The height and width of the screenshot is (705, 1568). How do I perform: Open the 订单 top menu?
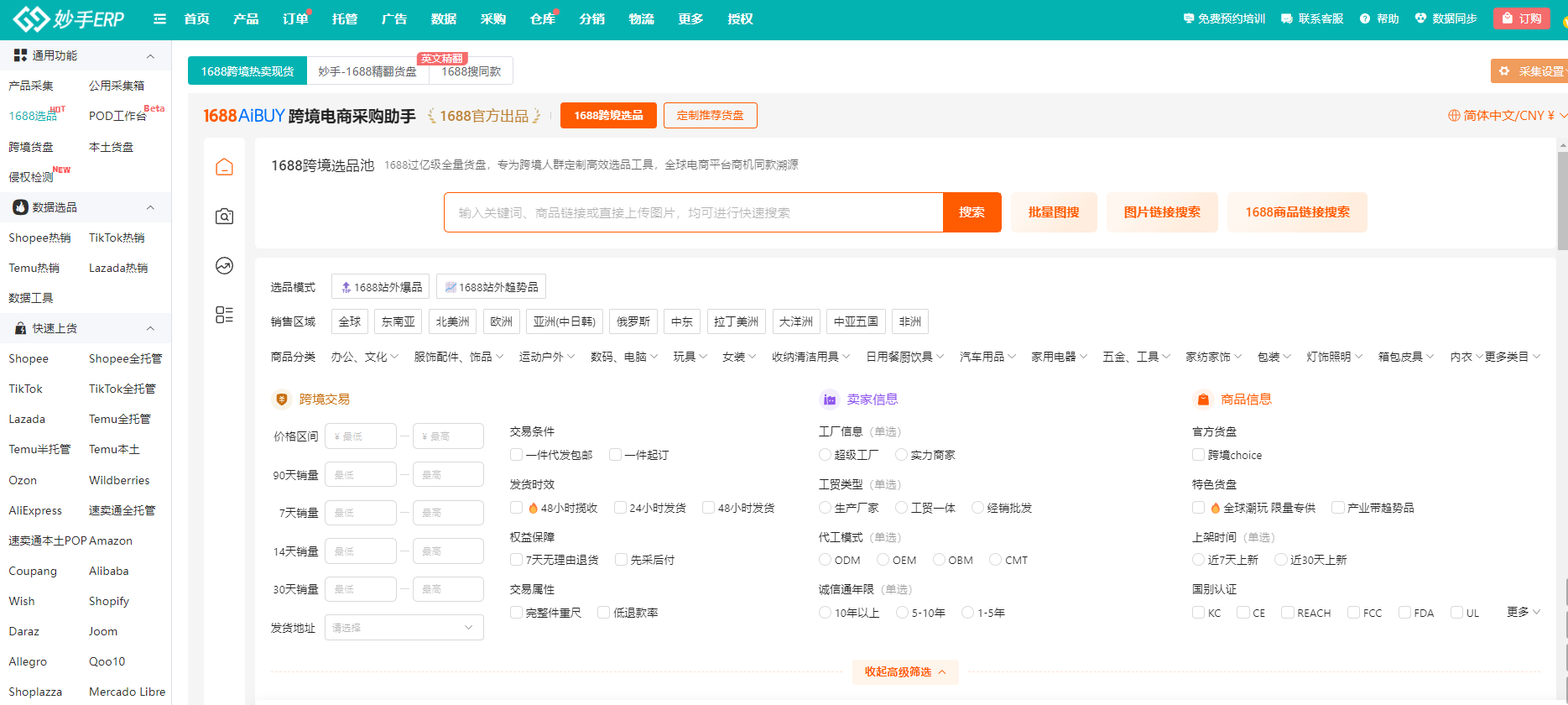pyautogui.click(x=295, y=18)
